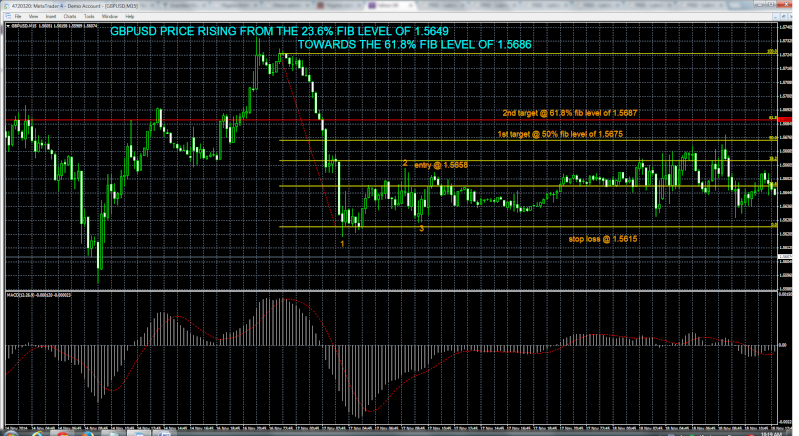This screenshot has width=799, height=436.
Task: Click the red MACD signal line
Action: 369,411
